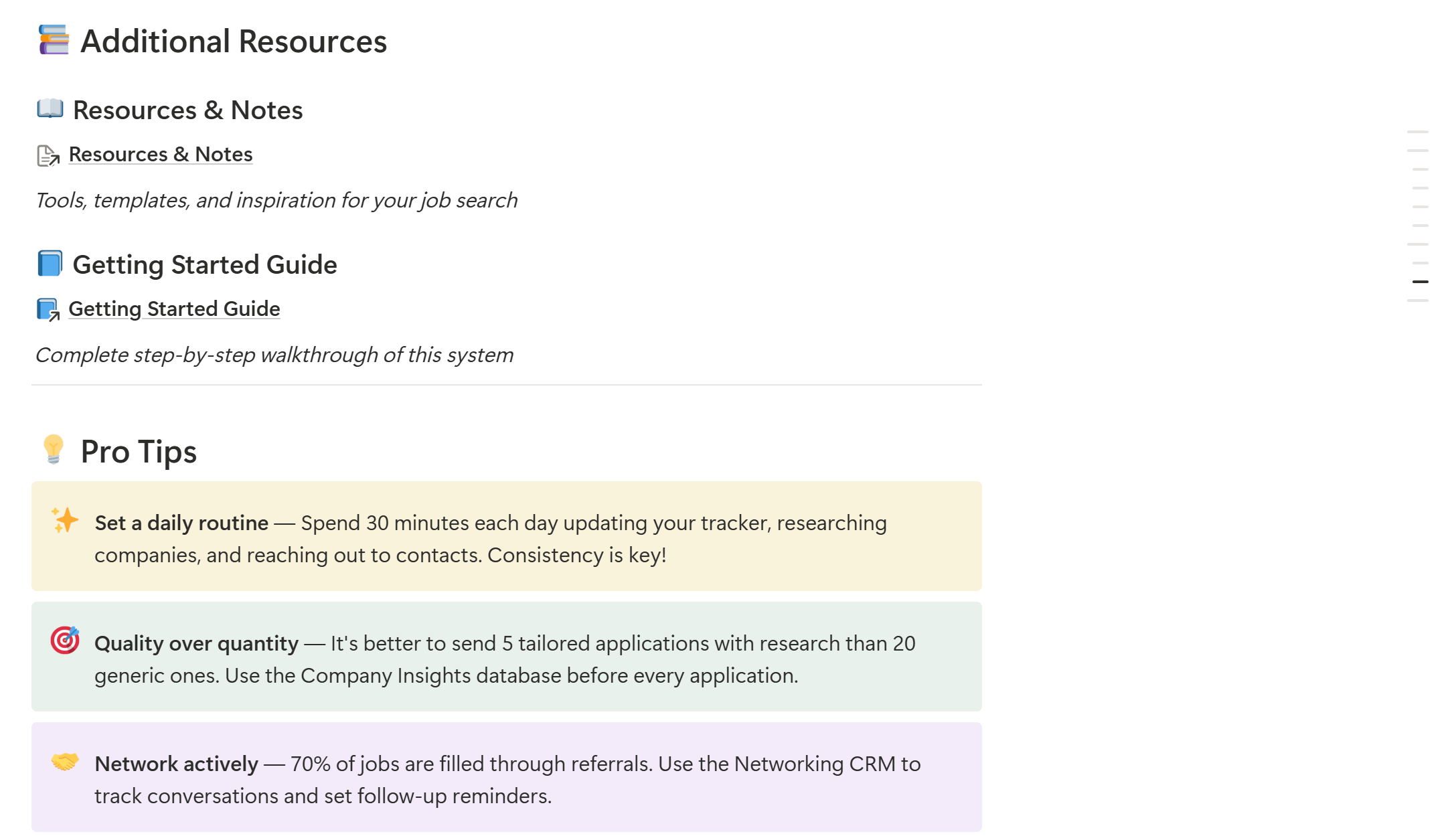Click the Pro Tips heading text
Screen dimensions: 1456x836
(x=139, y=452)
